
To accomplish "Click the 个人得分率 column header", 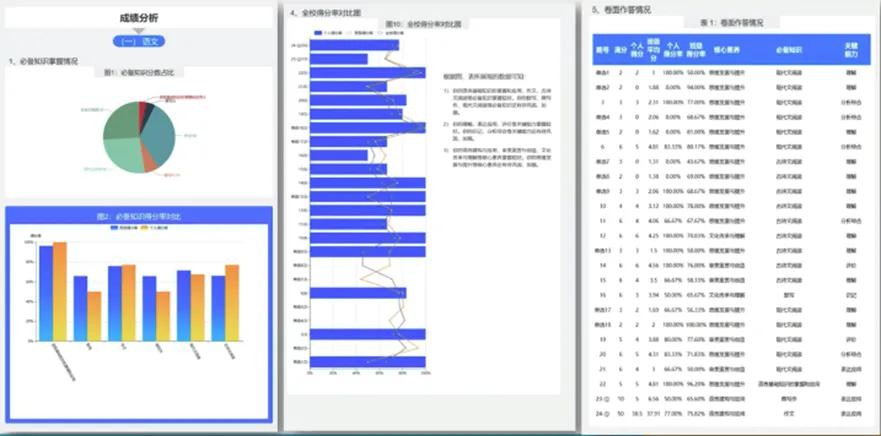I will (x=673, y=50).
